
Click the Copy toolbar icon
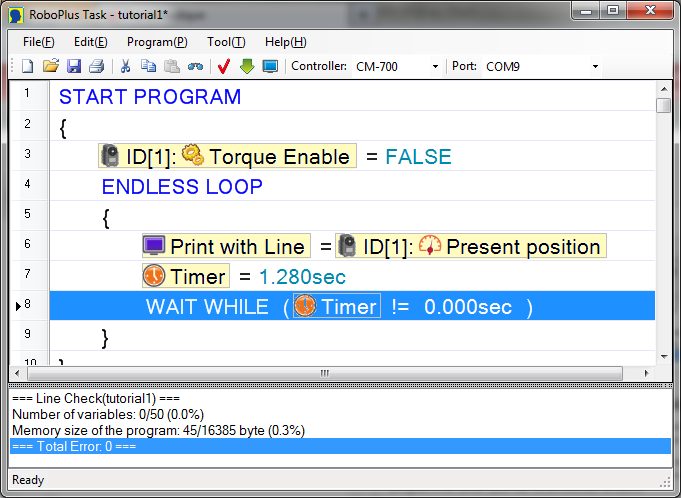(x=149, y=67)
